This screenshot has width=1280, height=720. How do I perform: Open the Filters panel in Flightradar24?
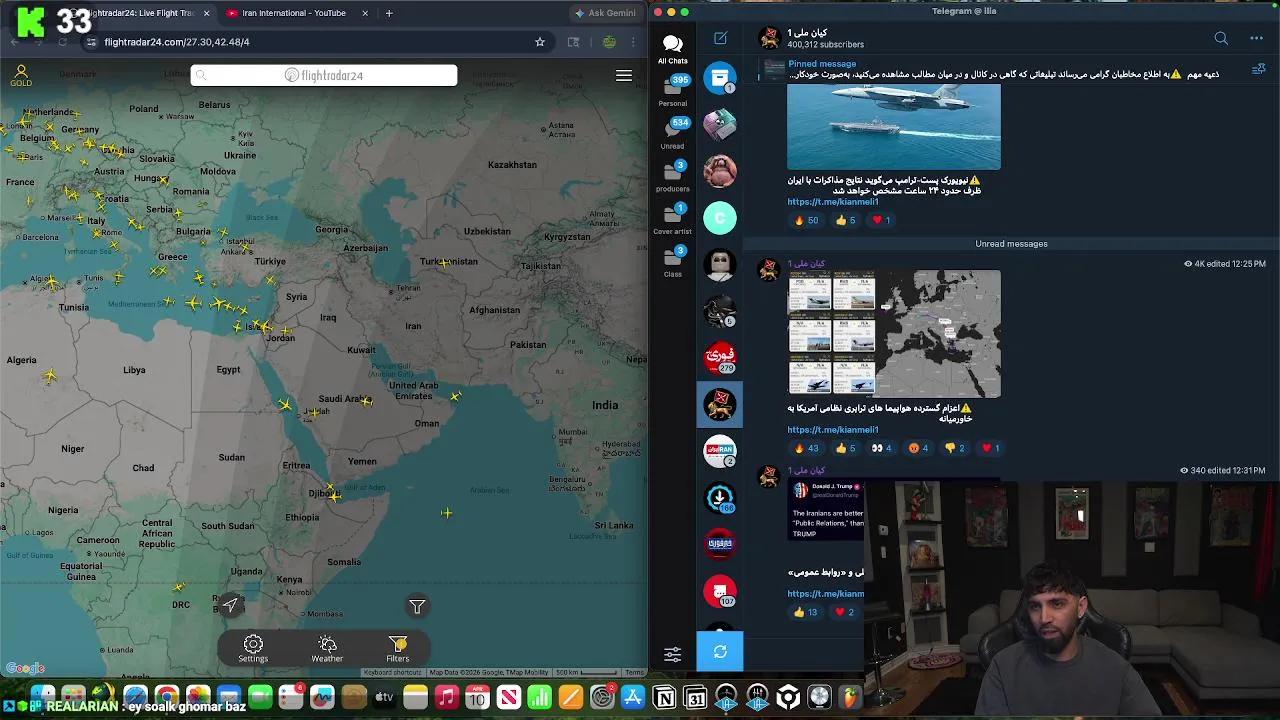click(x=398, y=648)
